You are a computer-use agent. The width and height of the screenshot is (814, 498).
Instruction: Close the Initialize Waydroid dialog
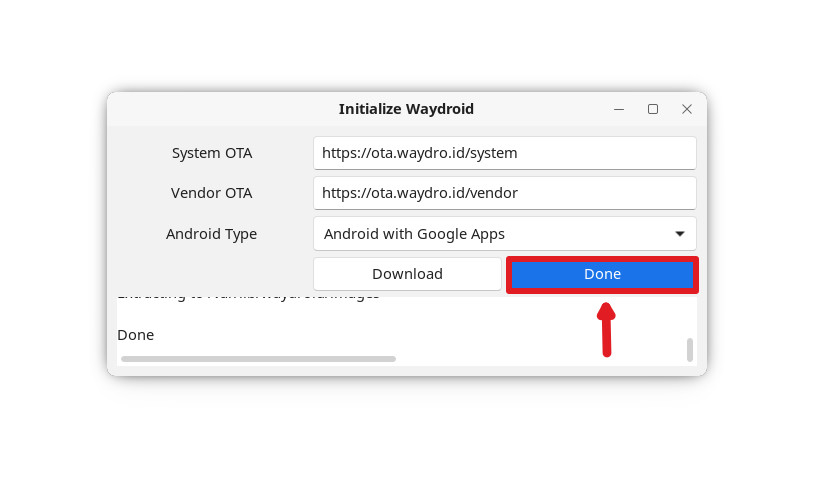click(x=687, y=109)
